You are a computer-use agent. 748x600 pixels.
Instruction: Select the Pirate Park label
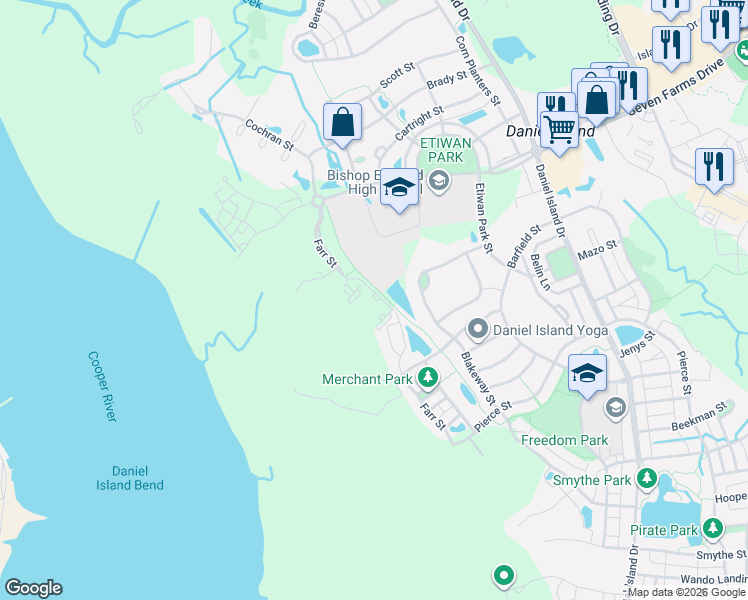[x=664, y=530]
